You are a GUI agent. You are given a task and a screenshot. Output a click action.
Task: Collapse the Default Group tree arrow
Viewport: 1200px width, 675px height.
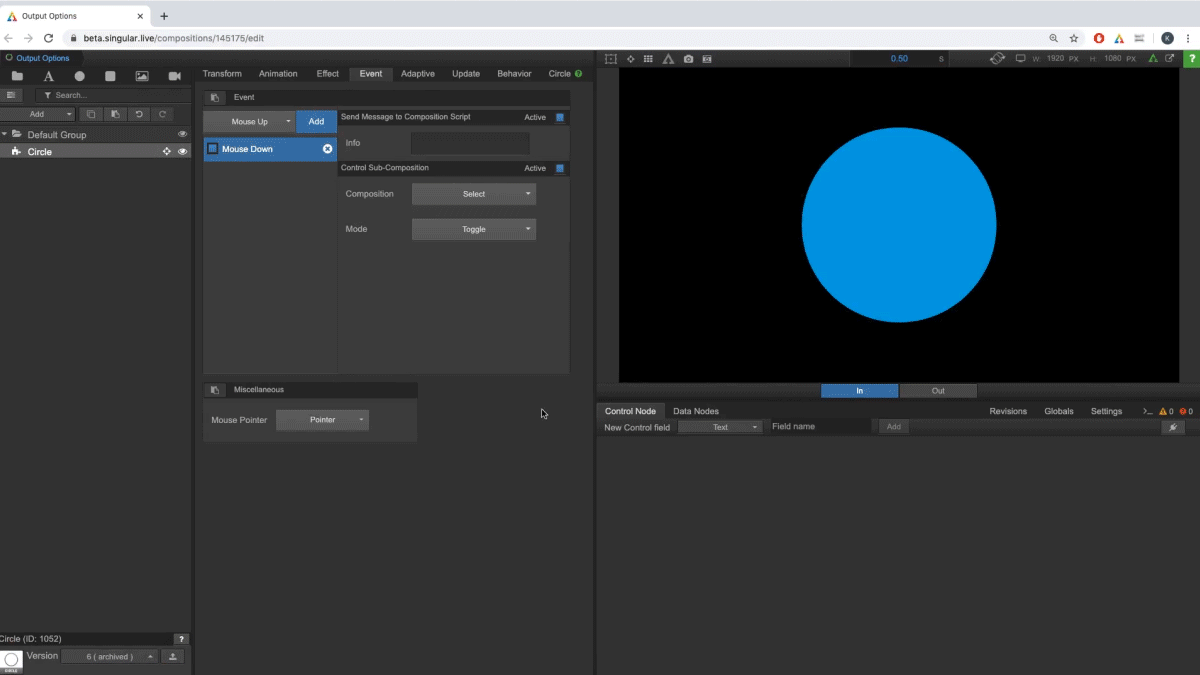tap(4, 134)
